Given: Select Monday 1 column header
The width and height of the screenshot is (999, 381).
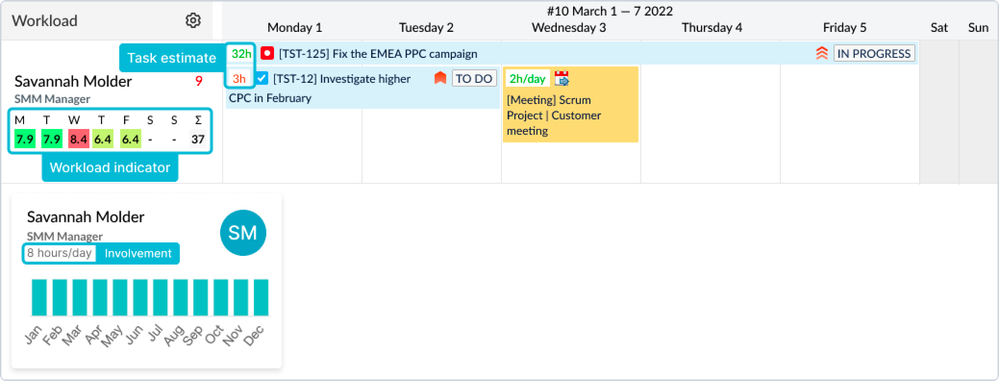Looking at the screenshot, I should pyautogui.click(x=294, y=27).
